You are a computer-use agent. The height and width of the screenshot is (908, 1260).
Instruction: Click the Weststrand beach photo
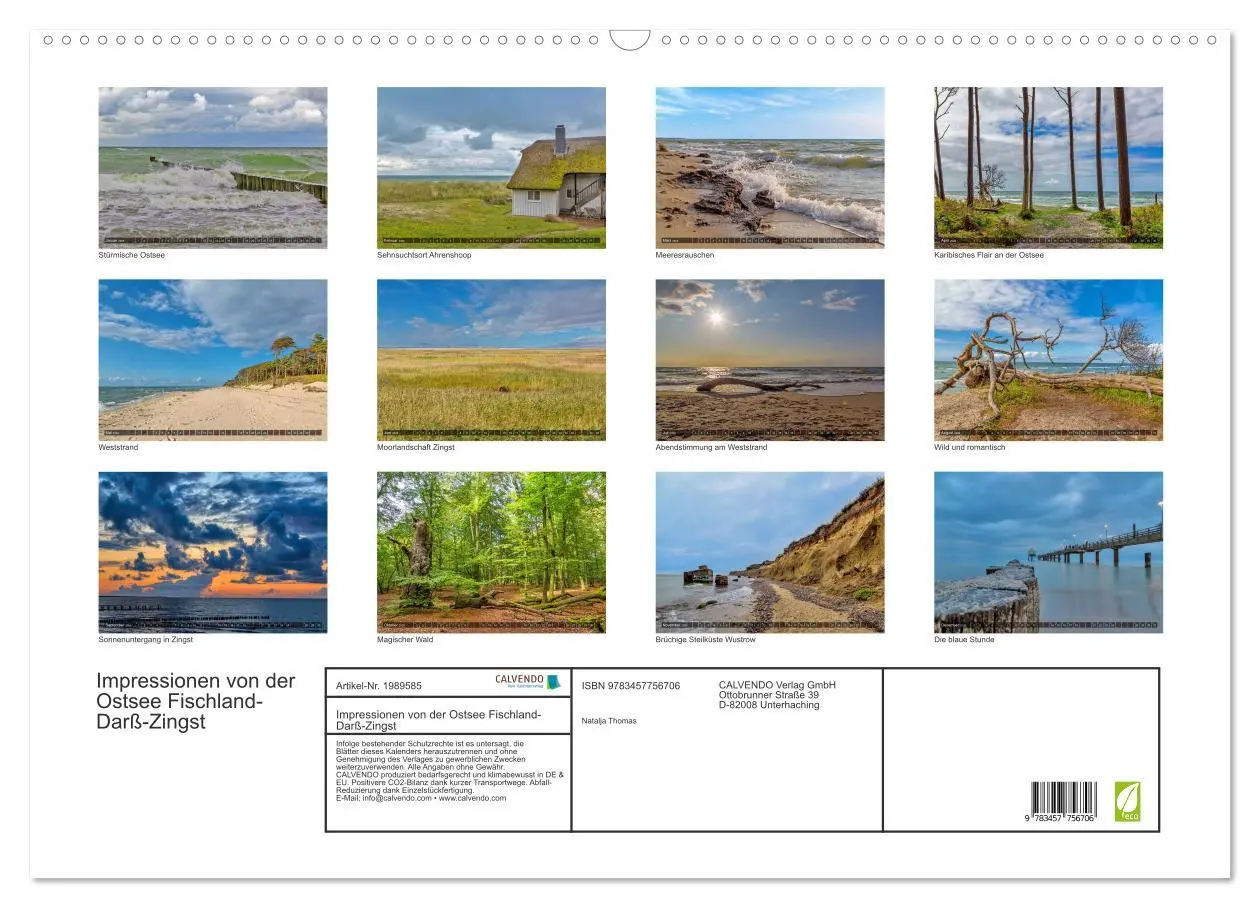[x=212, y=359]
